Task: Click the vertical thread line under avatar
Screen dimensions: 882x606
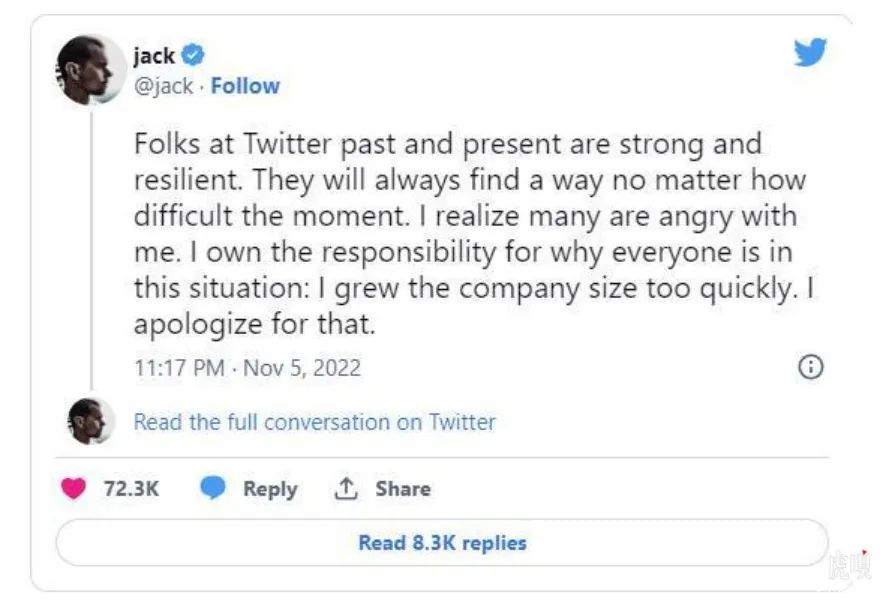Action: pyautogui.click(x=91, y=250)
